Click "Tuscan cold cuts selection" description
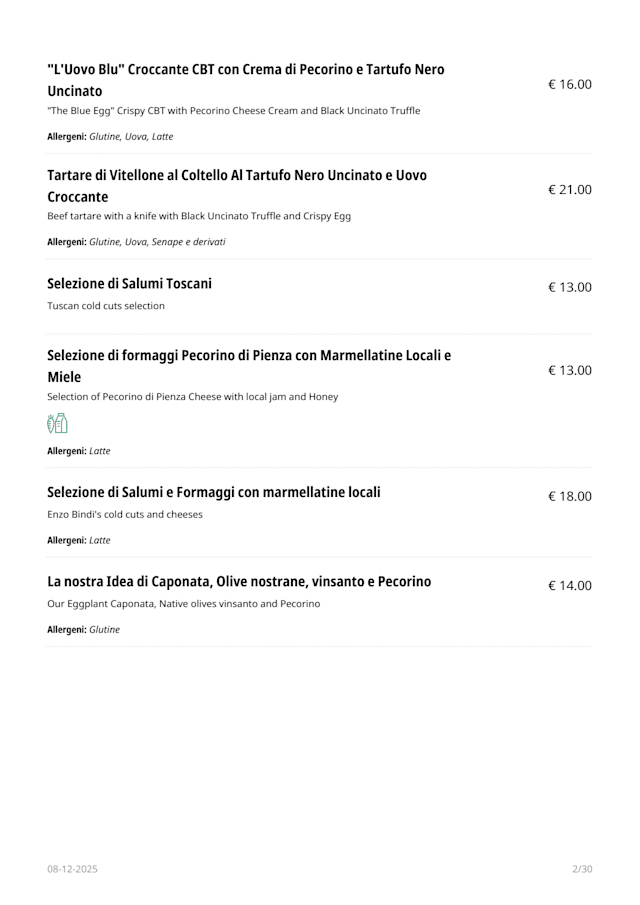The width and height of the screenshot is (640, 905). (106, 306)
